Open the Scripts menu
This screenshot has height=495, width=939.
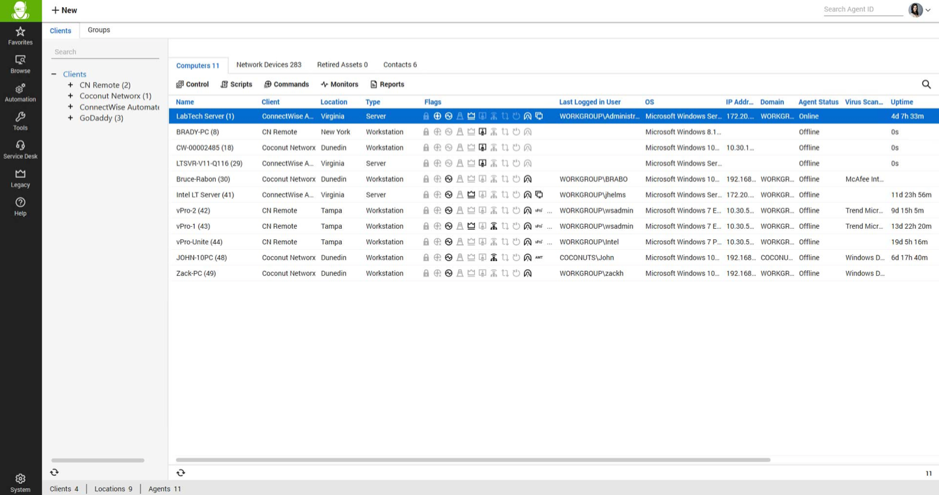237,84
